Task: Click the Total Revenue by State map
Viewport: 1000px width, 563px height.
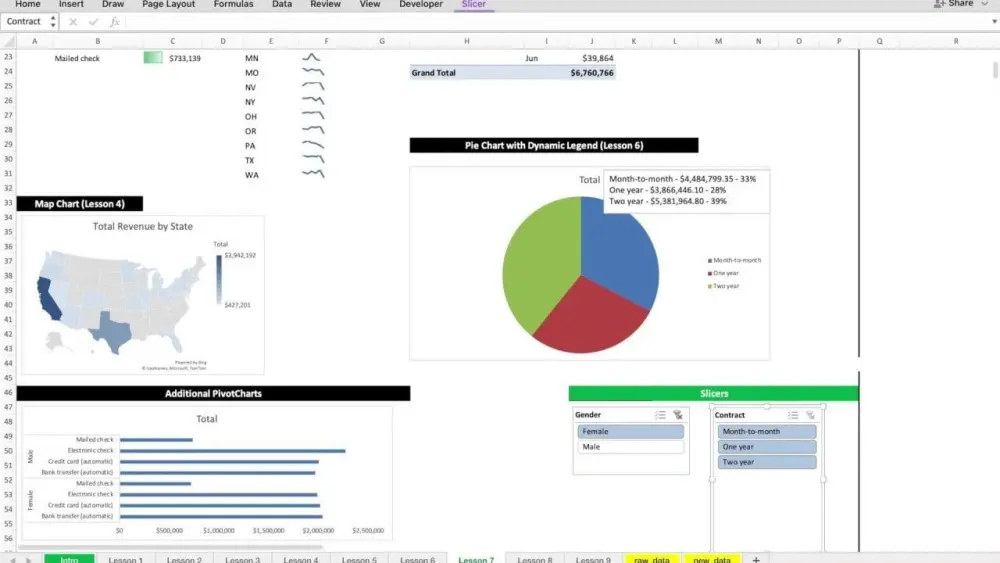Action: point(121,303)
